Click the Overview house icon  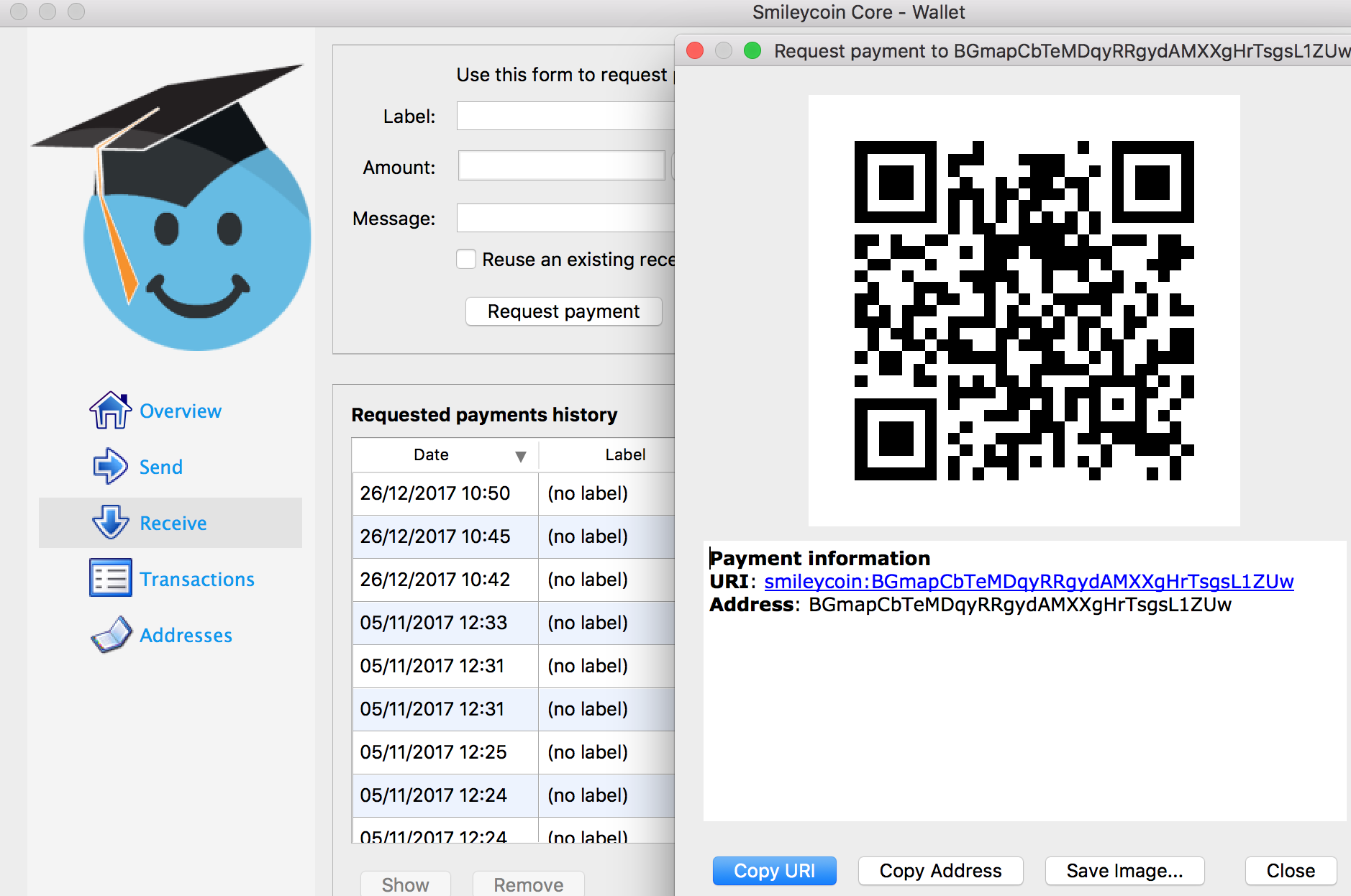tap(110, 411)
